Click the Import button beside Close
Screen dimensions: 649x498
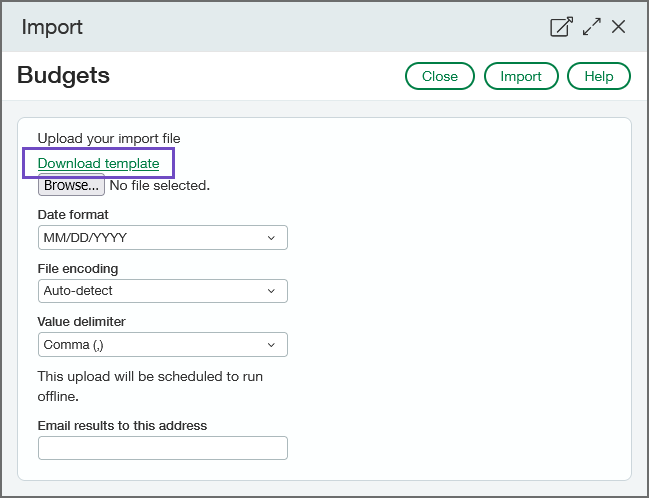coord(520,76)
